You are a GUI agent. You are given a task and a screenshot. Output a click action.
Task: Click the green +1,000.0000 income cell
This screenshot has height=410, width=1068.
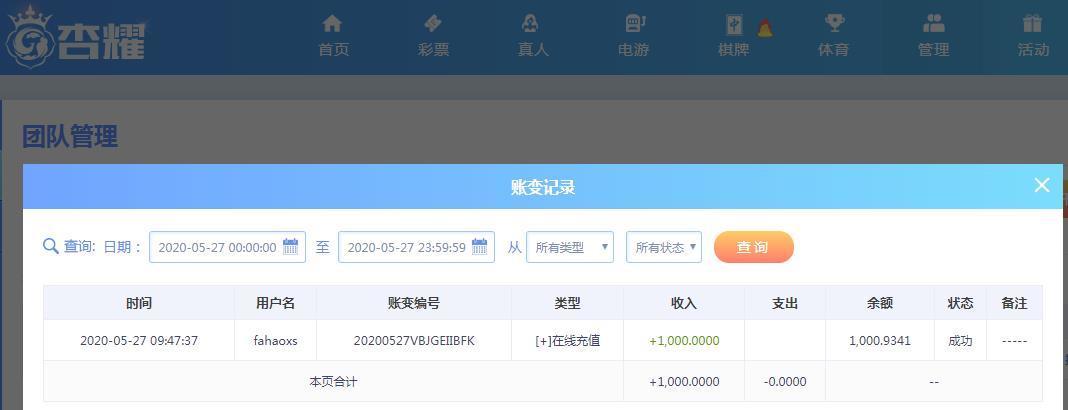[x=684, y=341]
